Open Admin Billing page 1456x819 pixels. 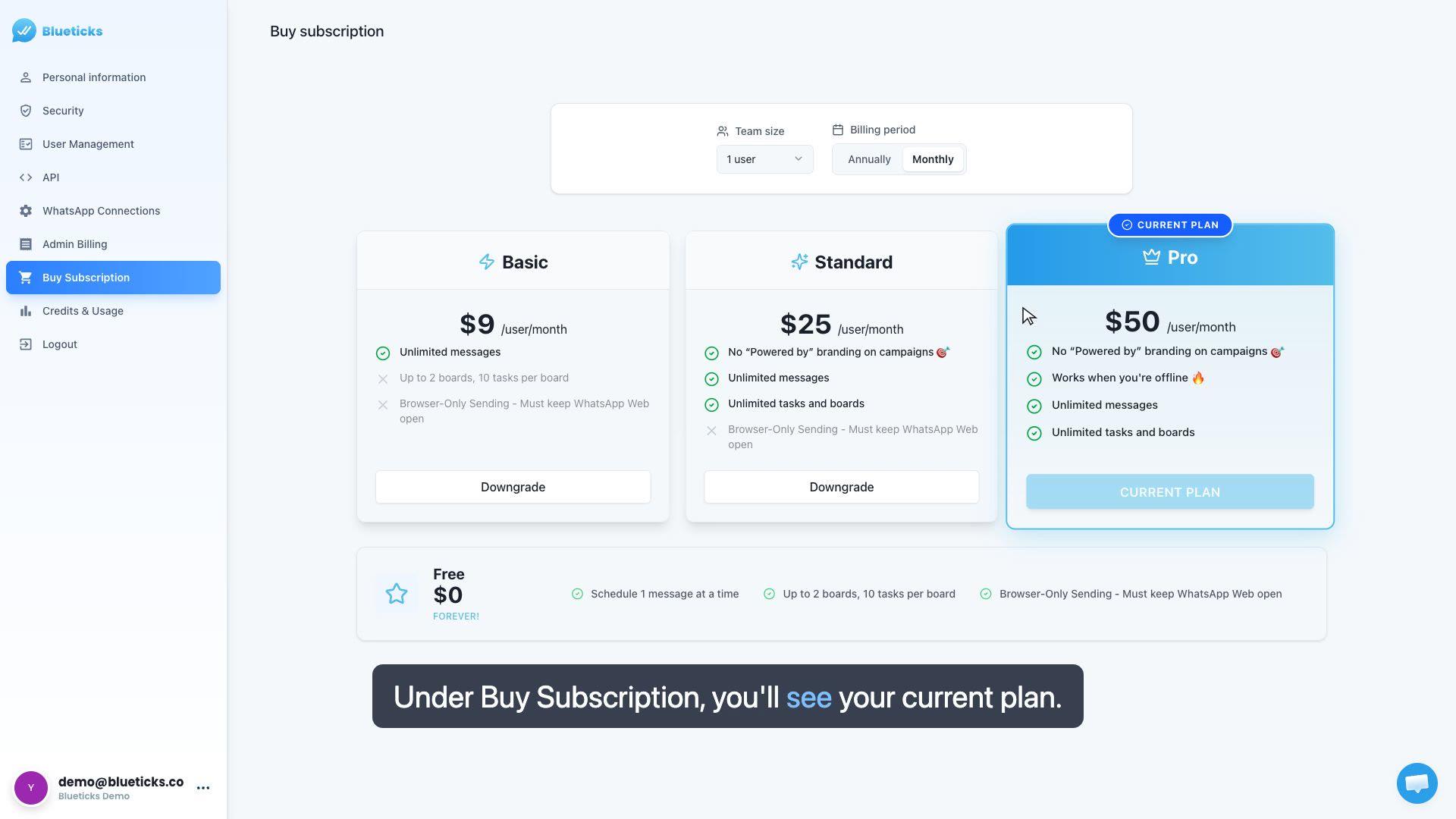(113, 244)
